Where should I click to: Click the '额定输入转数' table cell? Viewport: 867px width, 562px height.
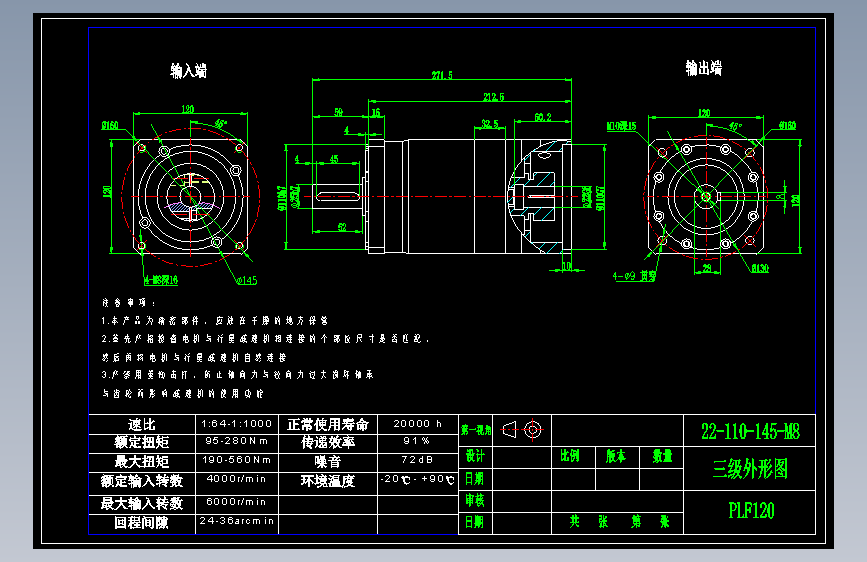(x=142, y=481)
